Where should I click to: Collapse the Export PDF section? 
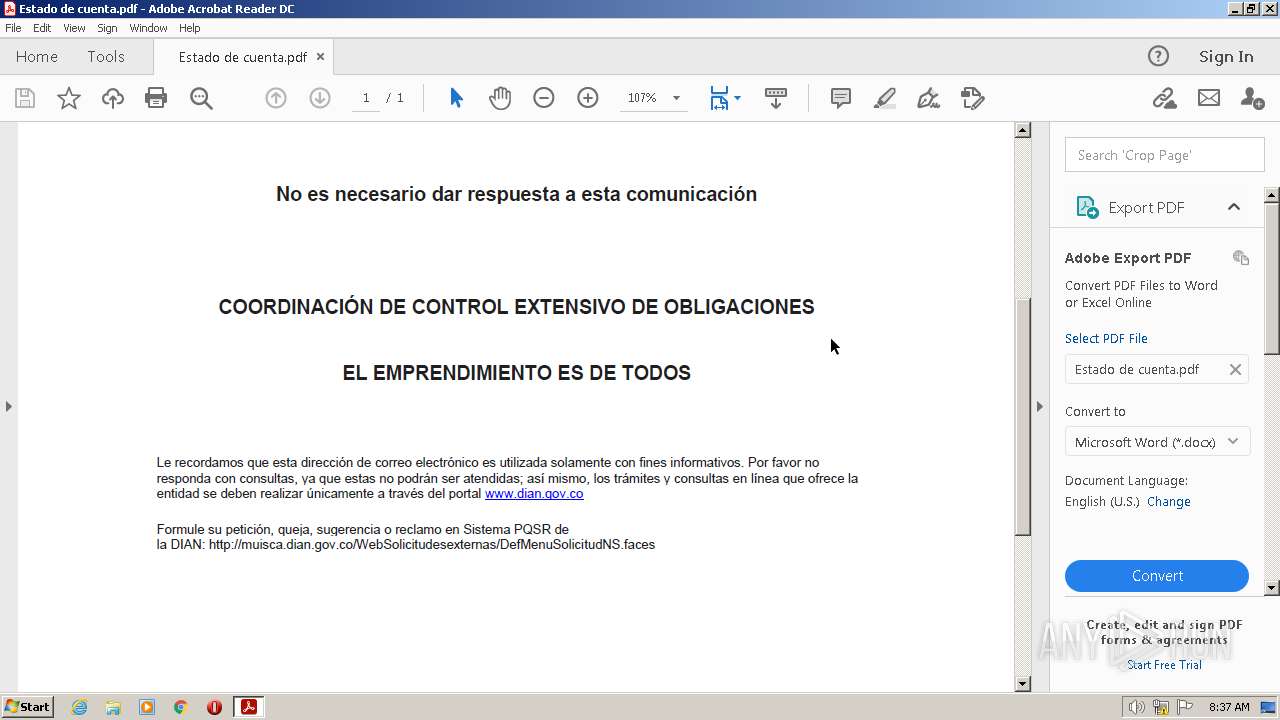1234,207
